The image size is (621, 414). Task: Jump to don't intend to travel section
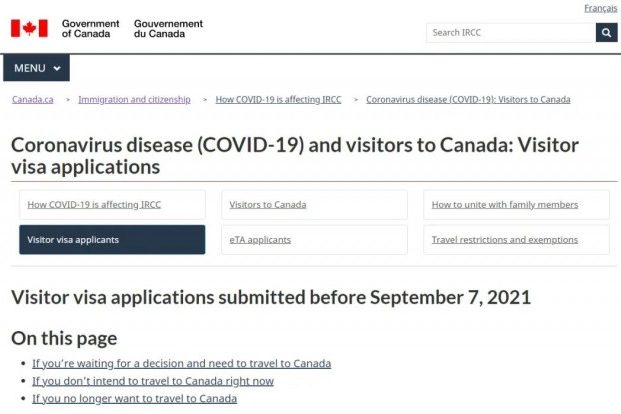point(152,381)
